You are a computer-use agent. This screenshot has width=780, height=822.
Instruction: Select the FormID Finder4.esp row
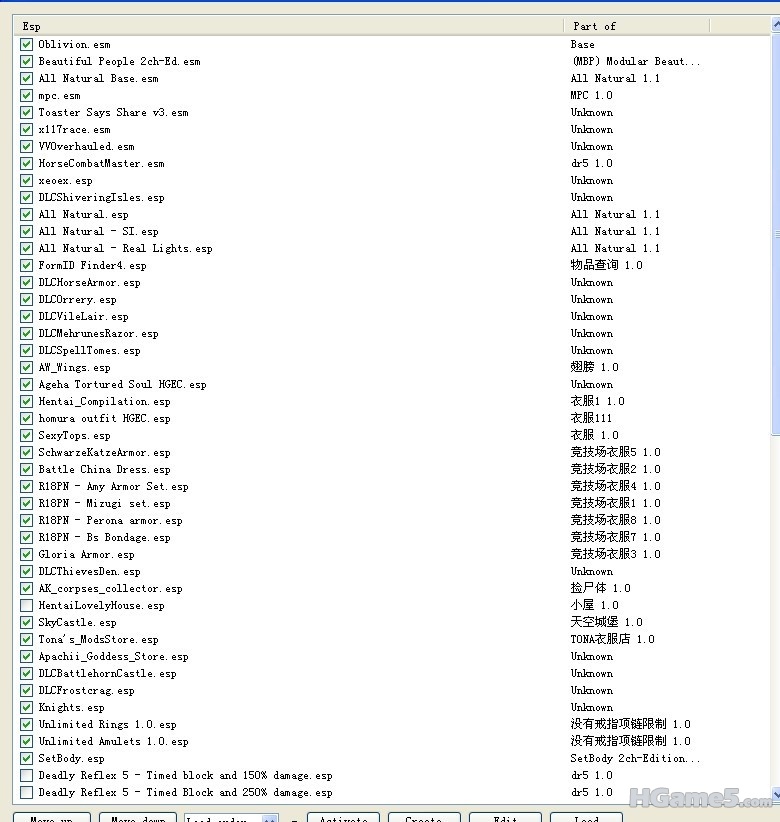92,265
